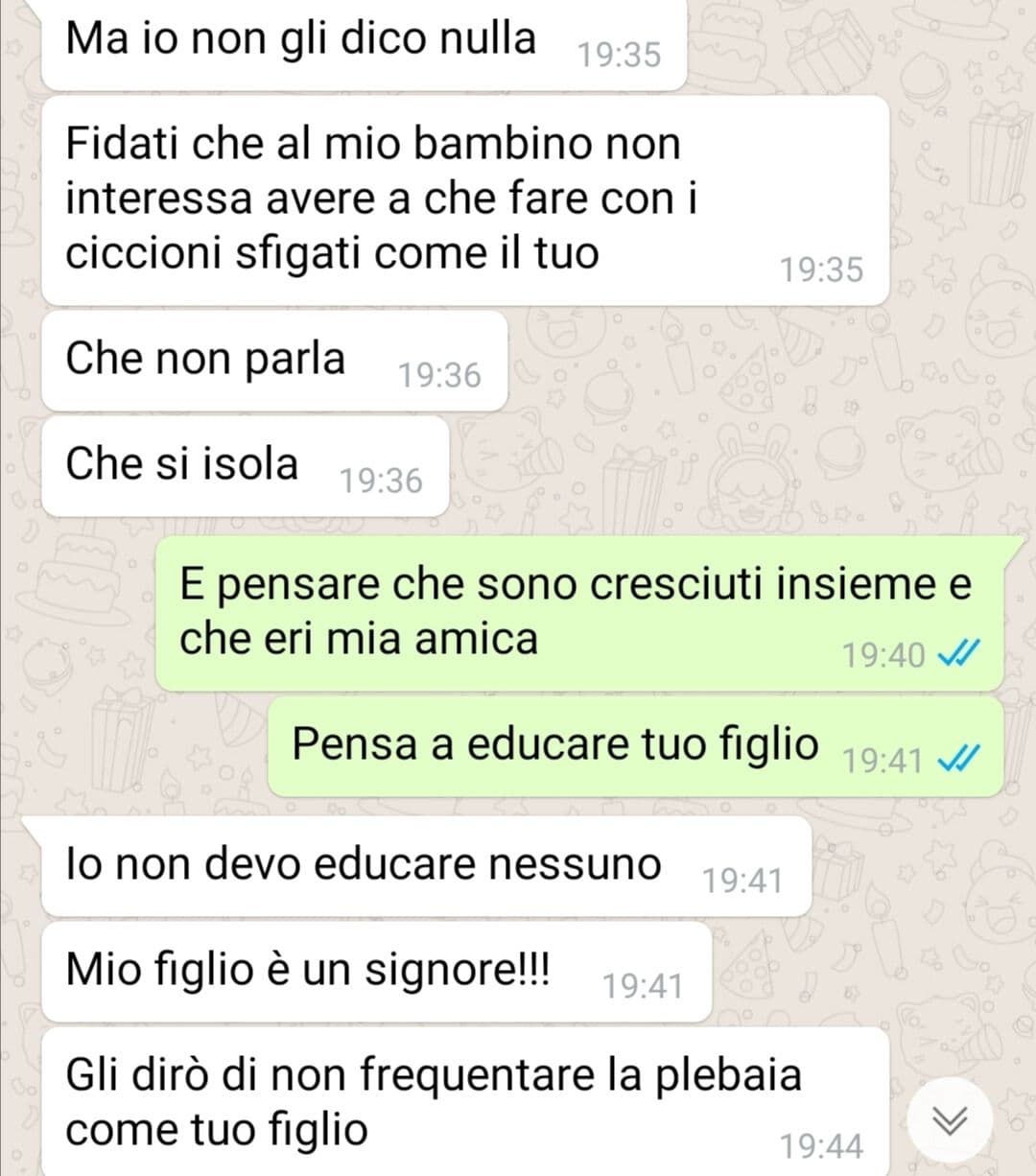The image size is (1036, 1176).
Task: Tap the green 'Pensa a educare tuo figlio' bubble
Action: pos(635,747)
